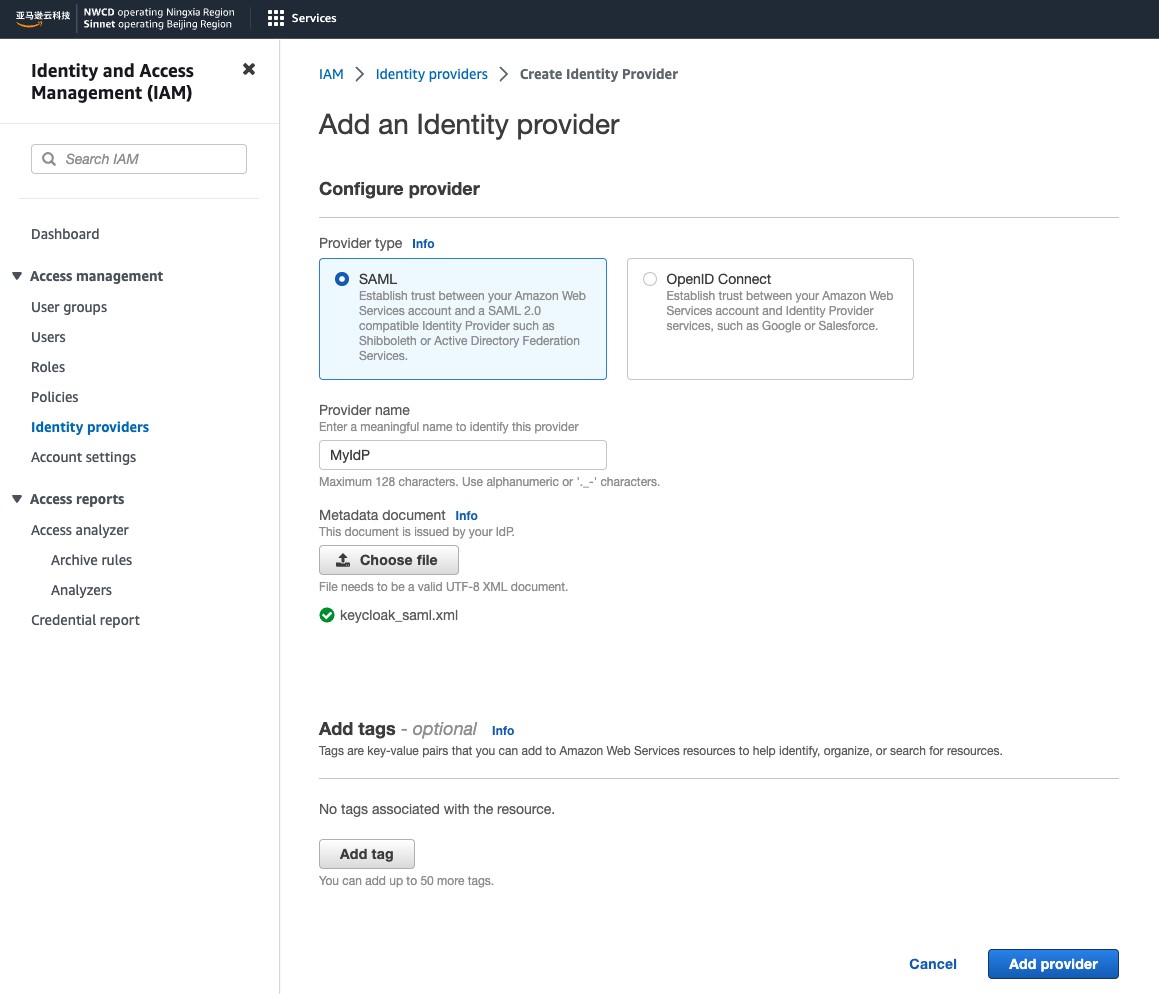1159x994 pixels.
Task: Open the Policies sidebar item
Action: pos(55,397)
